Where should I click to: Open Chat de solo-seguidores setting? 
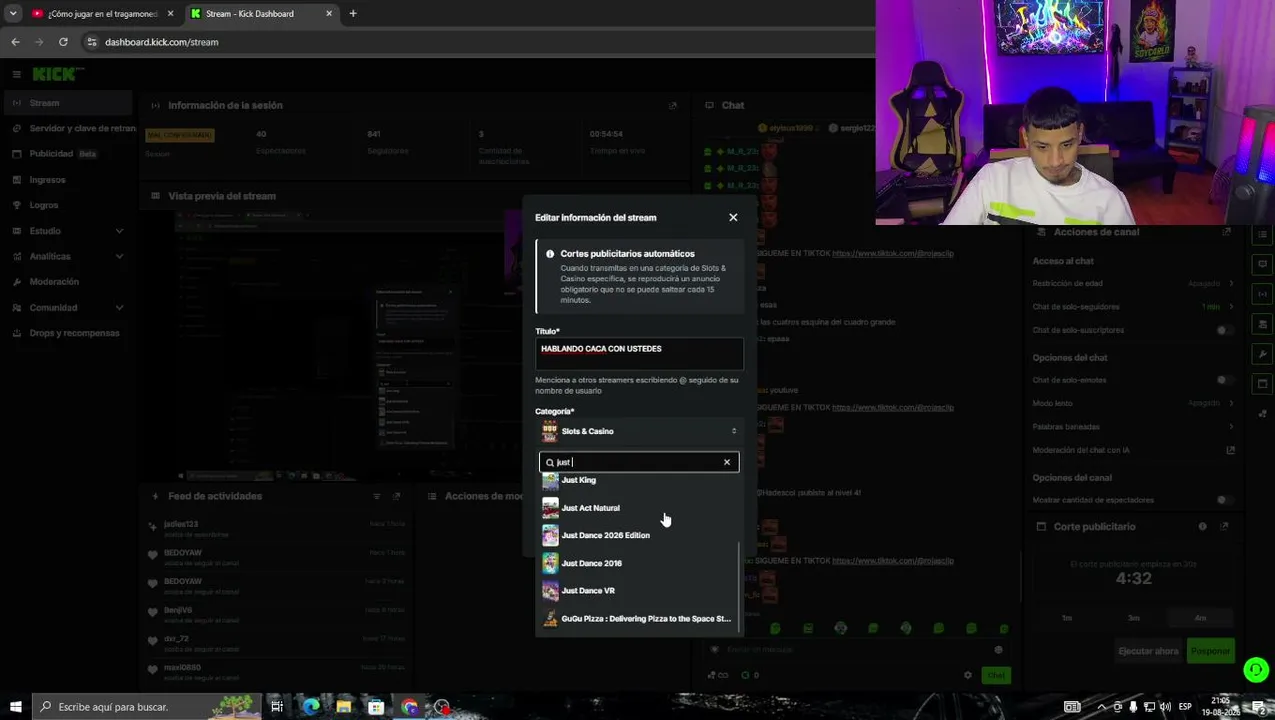click(1133, 307)
